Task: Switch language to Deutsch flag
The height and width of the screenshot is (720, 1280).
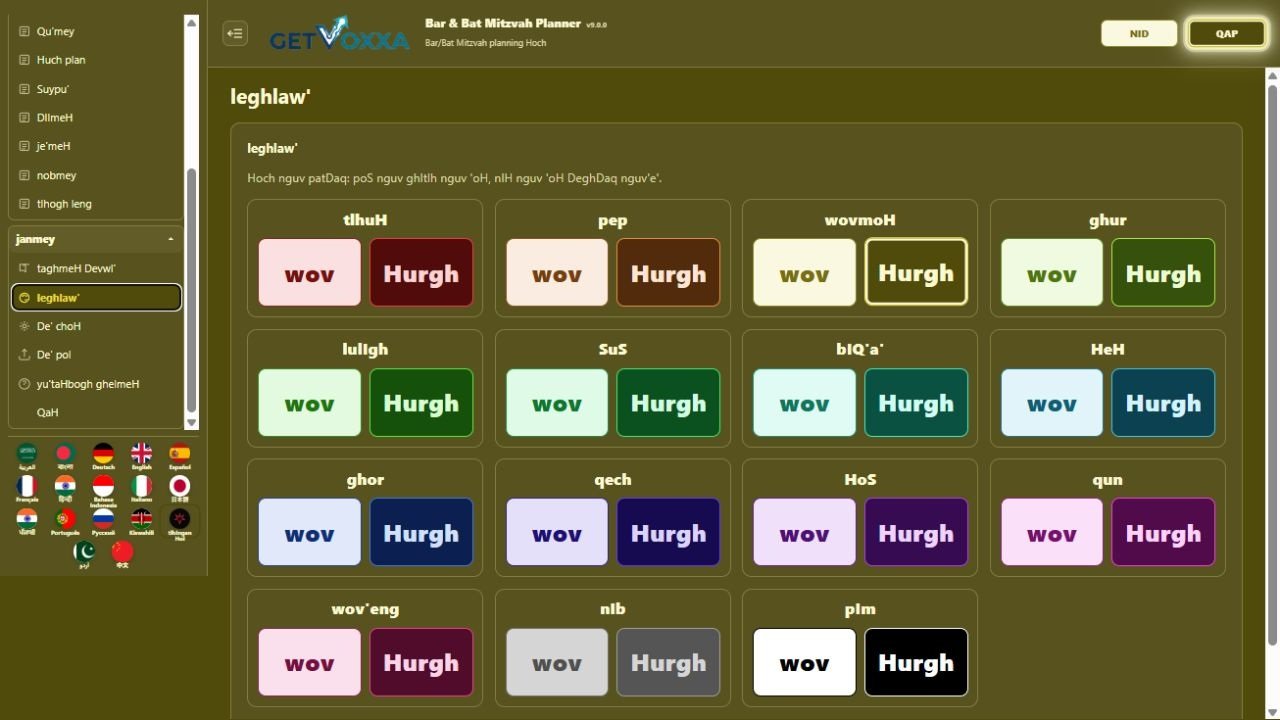Action: [103, 457]
